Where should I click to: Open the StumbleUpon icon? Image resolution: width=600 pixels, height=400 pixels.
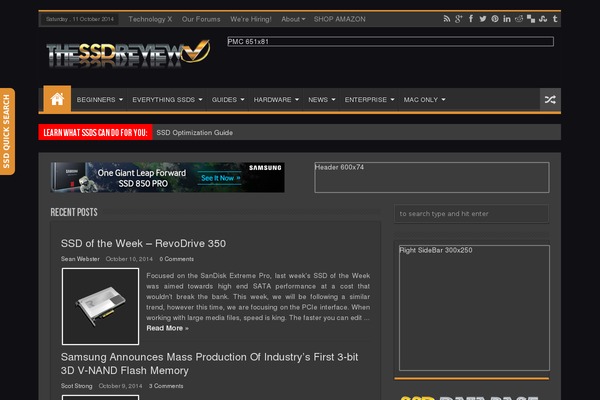[x=543, y=19]
